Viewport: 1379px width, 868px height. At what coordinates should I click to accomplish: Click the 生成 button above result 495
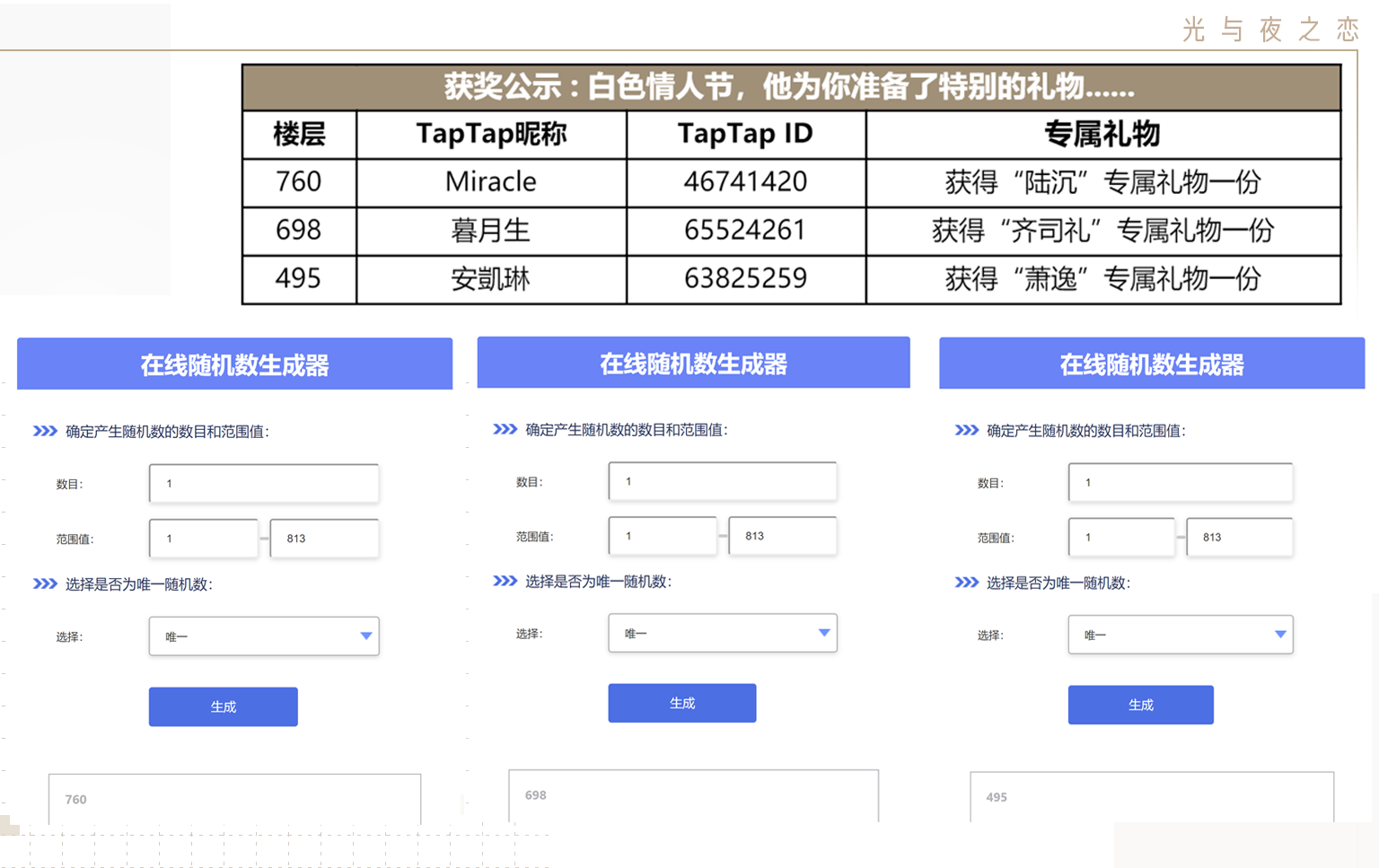pos(1140,705)
